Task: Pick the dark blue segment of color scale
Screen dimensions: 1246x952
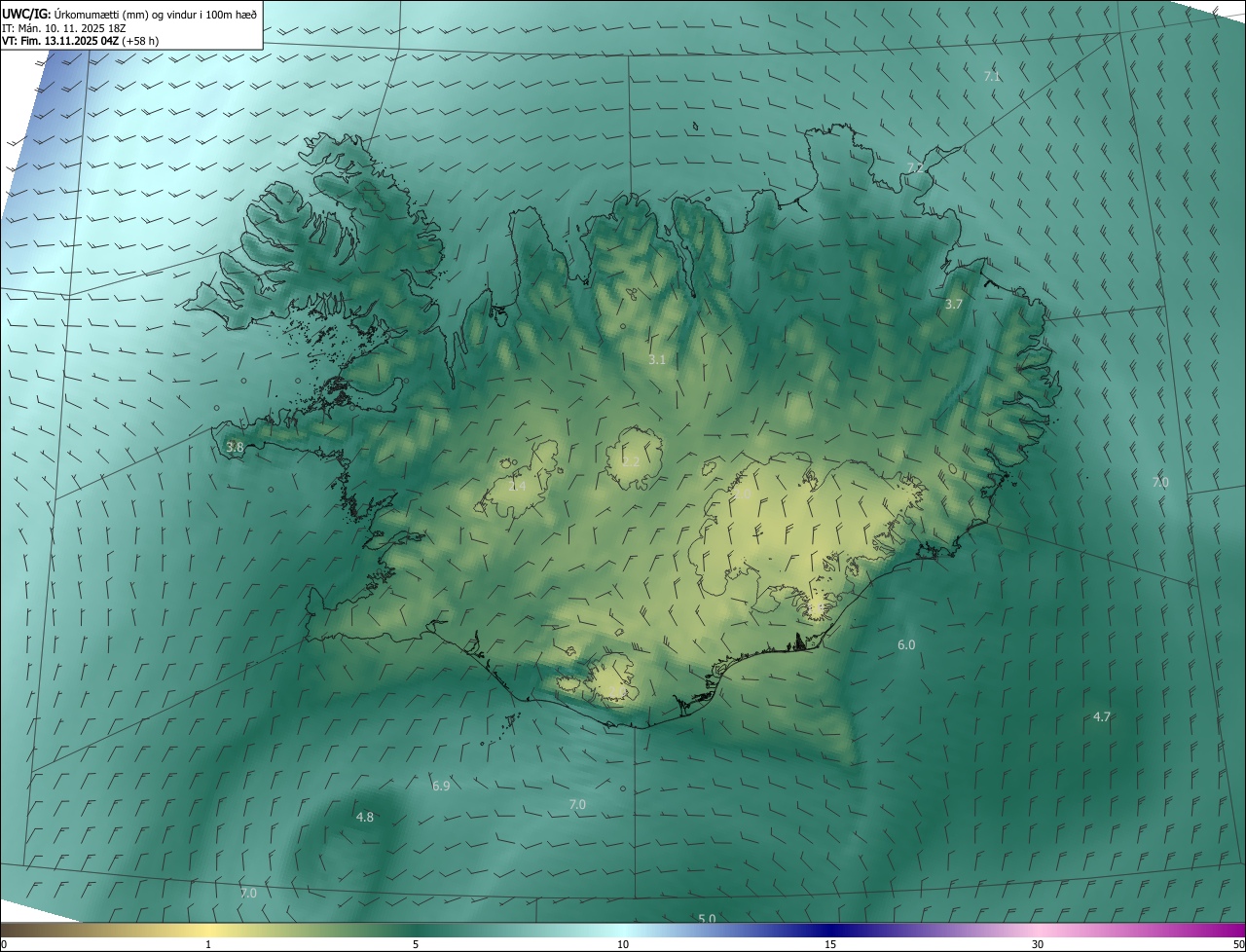Action: [x=830, y=931]
